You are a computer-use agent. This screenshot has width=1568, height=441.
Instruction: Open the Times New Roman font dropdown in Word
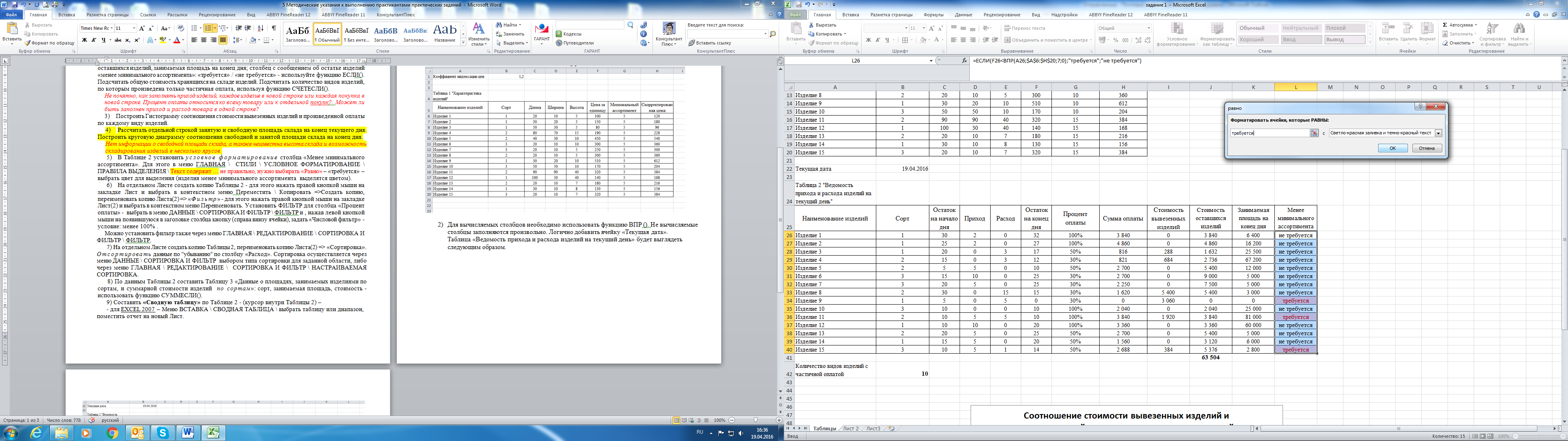pyautogui.click(x=111, y=28)
